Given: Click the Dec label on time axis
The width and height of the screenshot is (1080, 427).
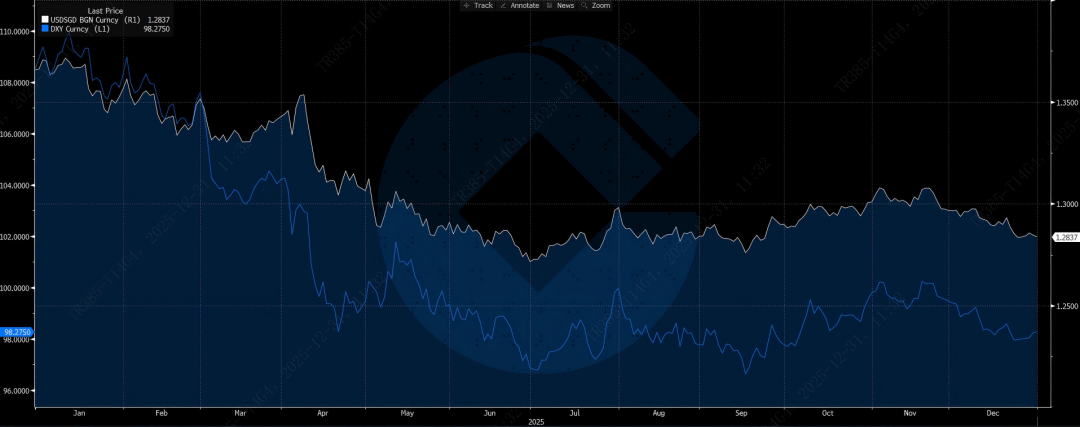Looking at the screenshot, I should (991, 412).
